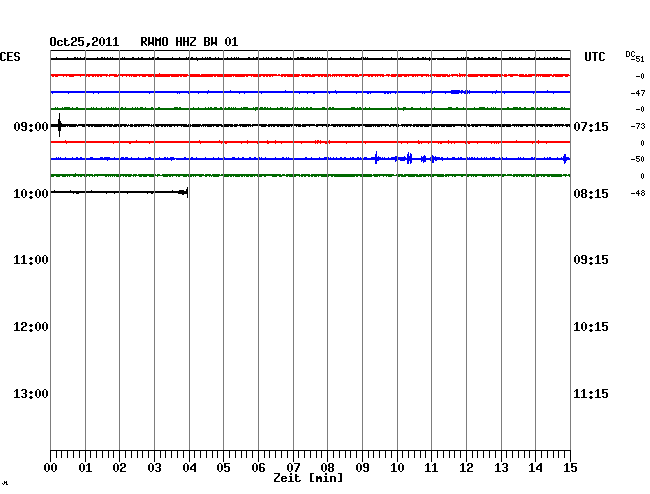Screen dimensions: 650x494
Task: Click the "09:15" UTC time label
Action: click(x=591, y=260)
